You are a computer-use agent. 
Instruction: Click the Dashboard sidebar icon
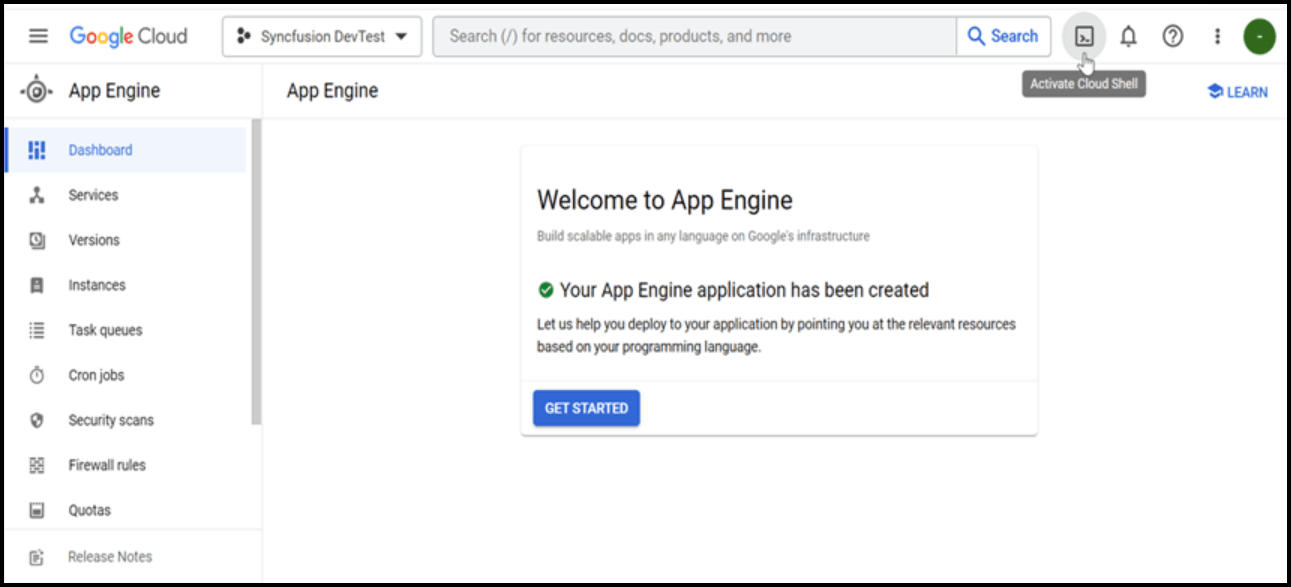point(37,150)
